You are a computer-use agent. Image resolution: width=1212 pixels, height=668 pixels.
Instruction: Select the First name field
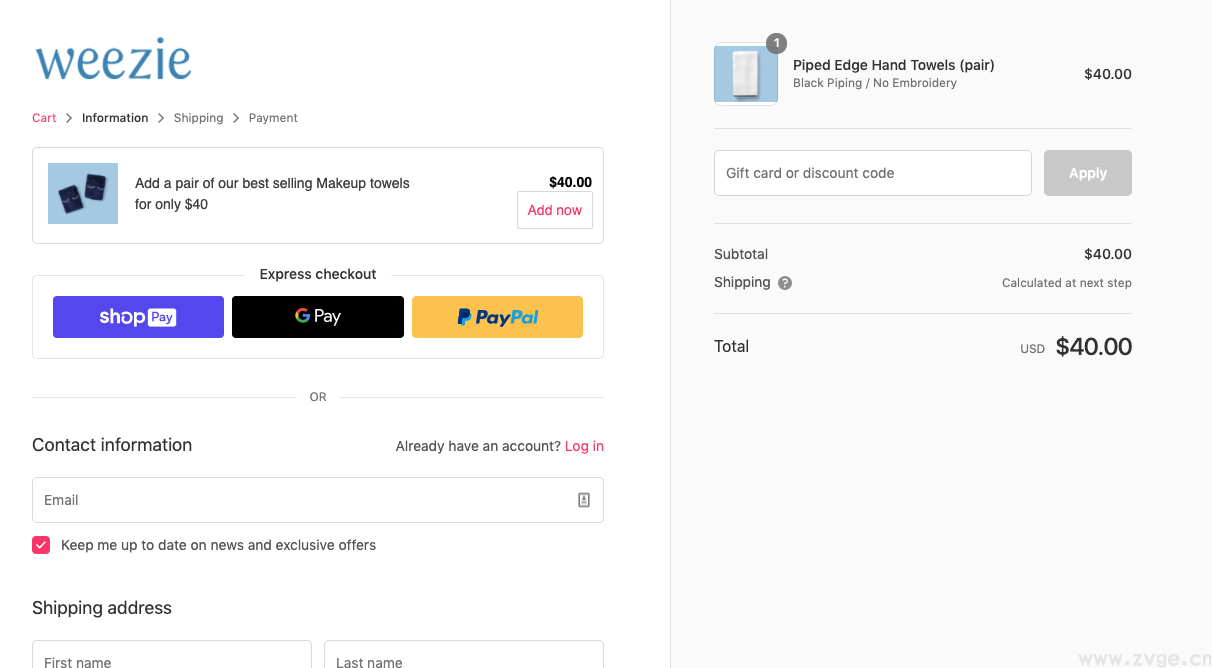point(171,656)
